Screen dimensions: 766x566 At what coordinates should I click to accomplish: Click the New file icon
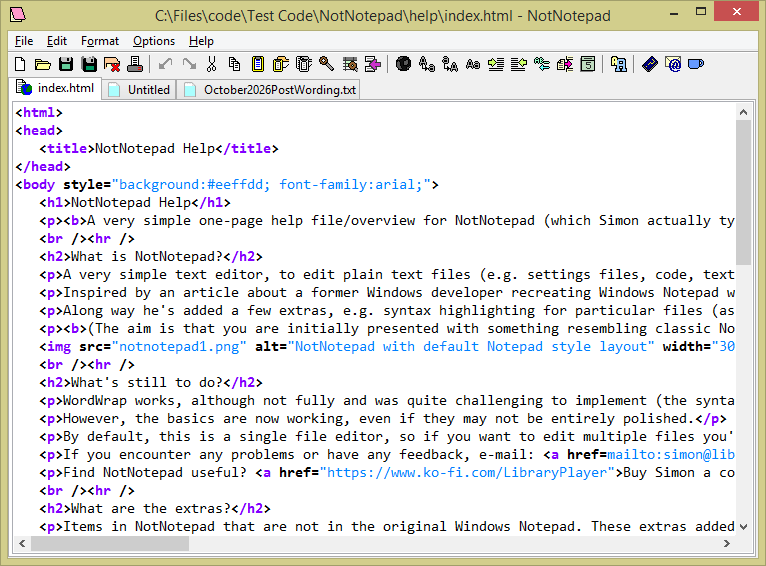(20, 64)
